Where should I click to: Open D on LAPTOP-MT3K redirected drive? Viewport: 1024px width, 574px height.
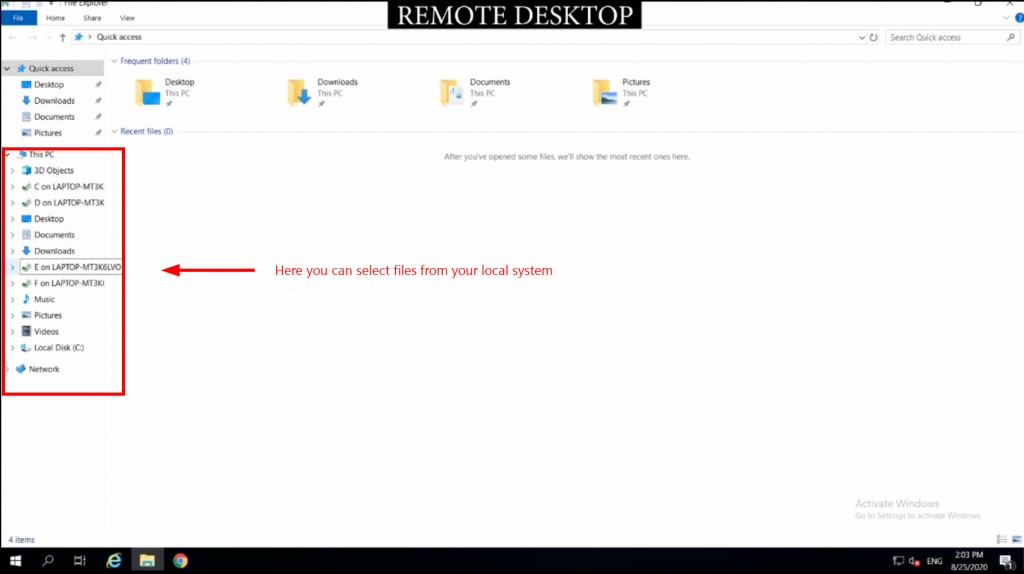point(69,203)
